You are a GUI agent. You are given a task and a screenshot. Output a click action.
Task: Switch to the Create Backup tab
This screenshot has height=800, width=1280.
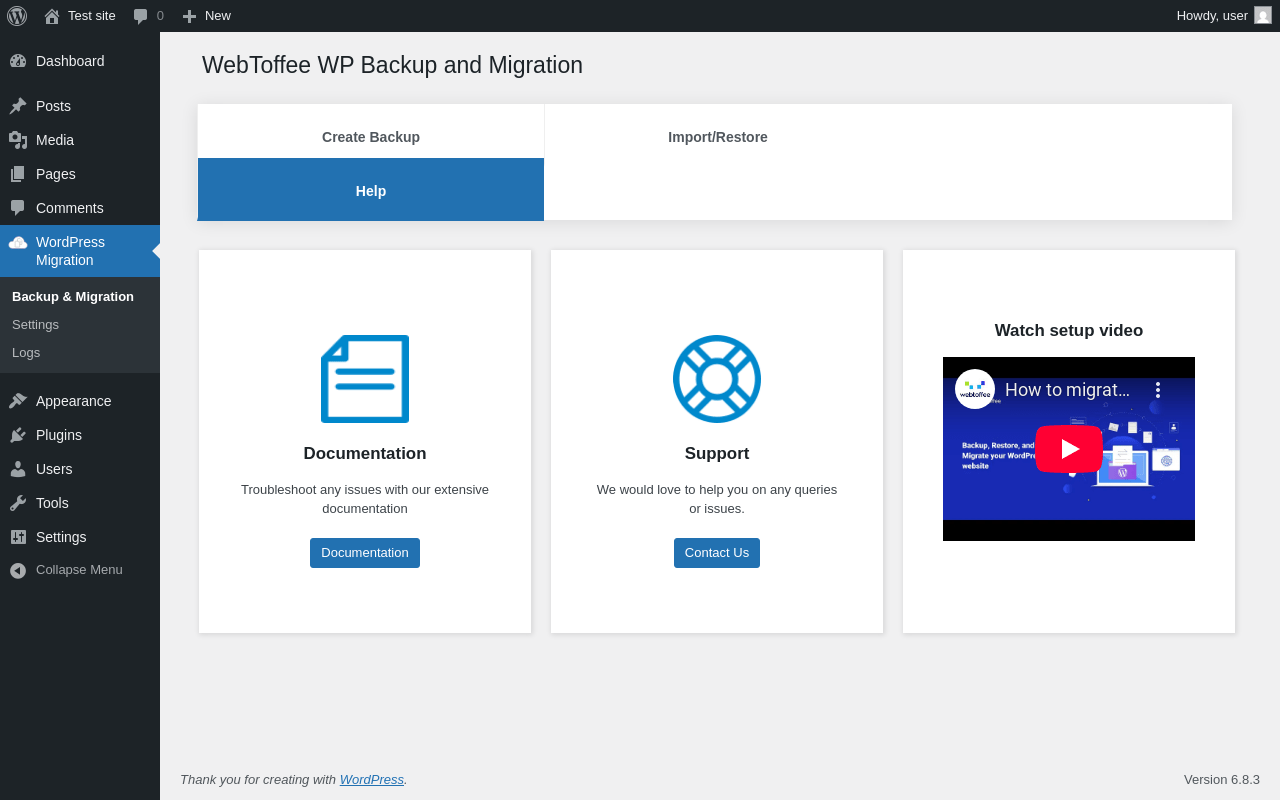point(371,137)
